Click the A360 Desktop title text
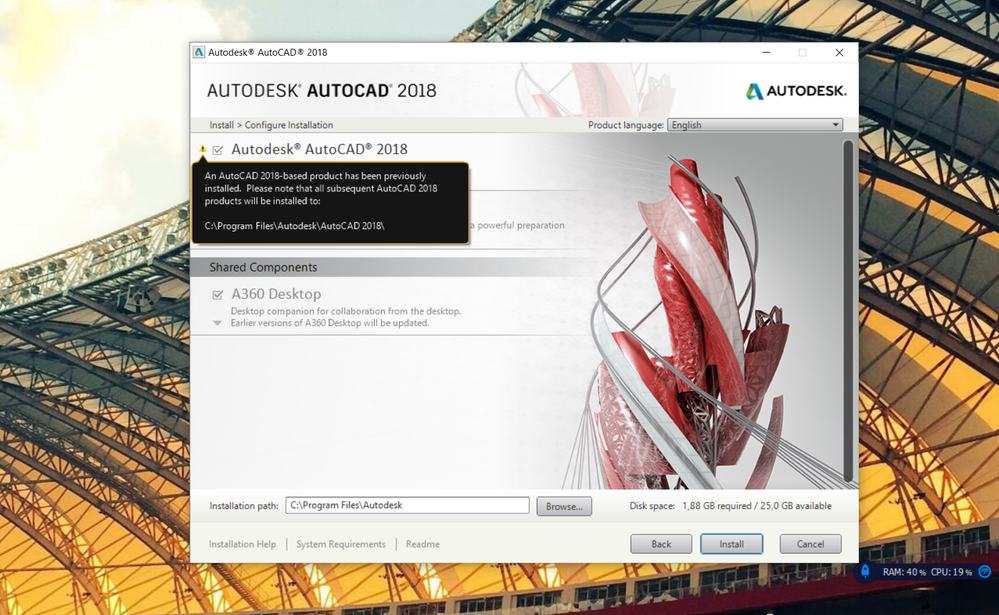Image resolution: width=999 pixels, height=615 pixels. pyautogui.click(x=276, y=294)
